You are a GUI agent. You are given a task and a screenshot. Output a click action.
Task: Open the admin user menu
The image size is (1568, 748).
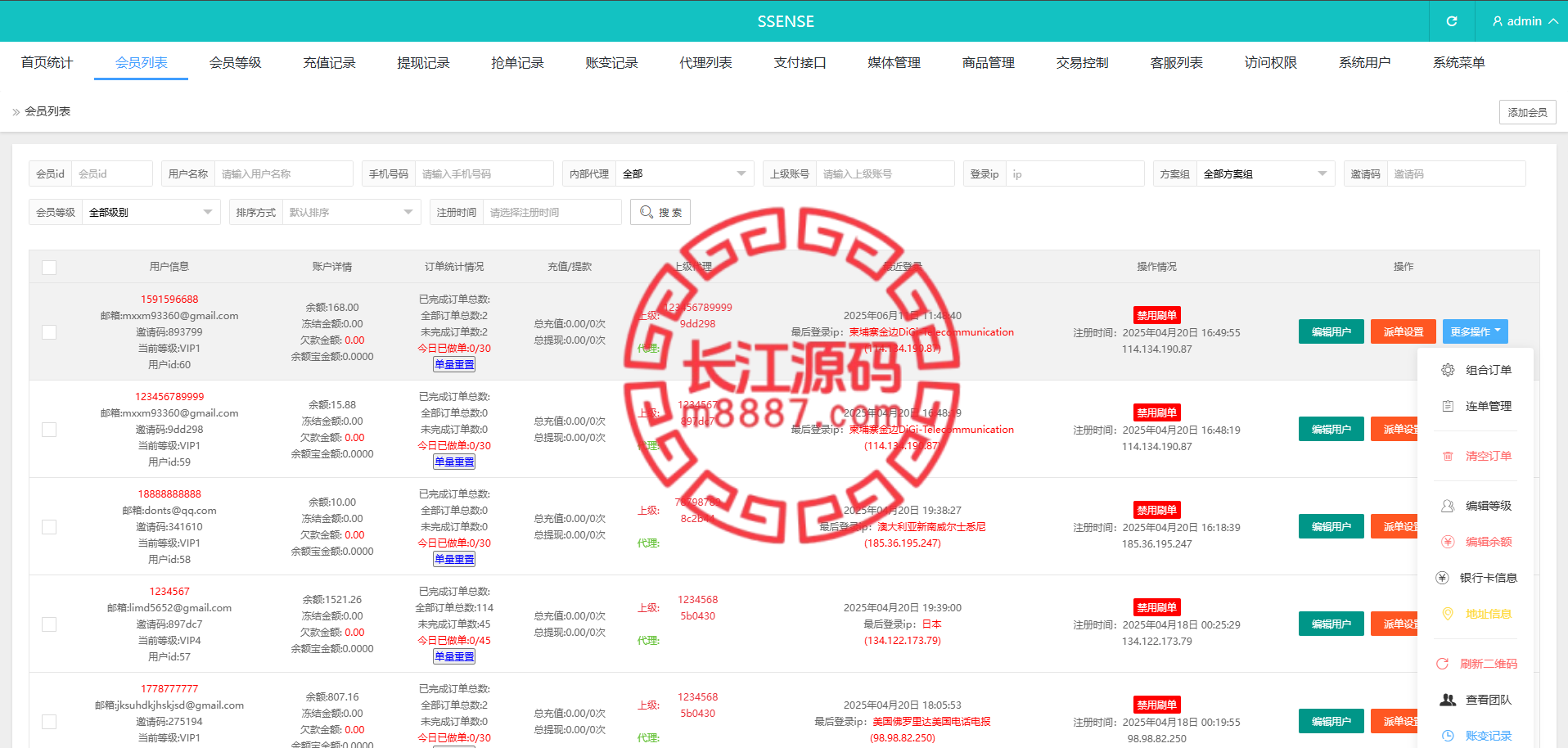pyautogui.click(x=1525, y=21)
